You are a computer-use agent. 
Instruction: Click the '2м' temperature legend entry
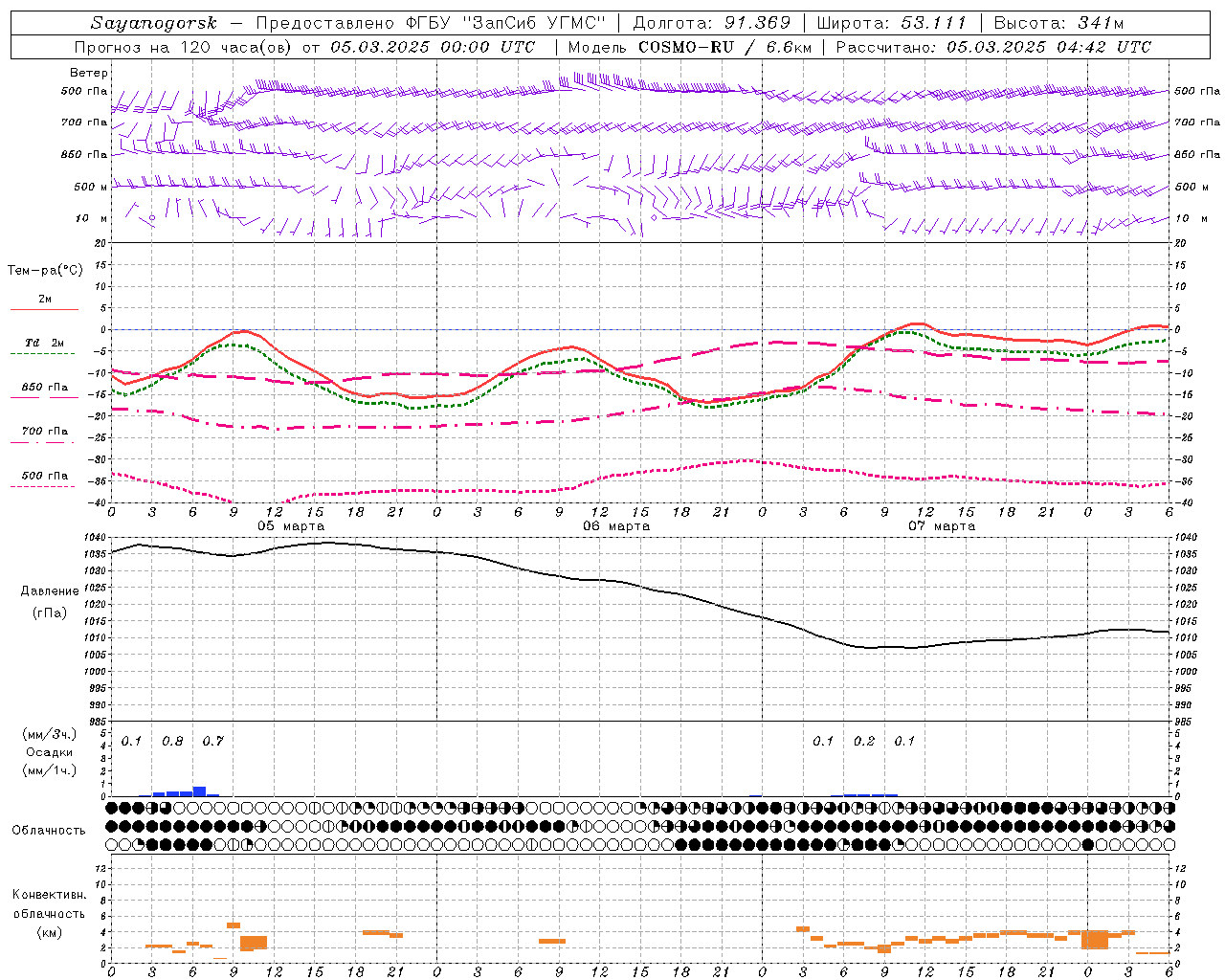click(45, 299)
